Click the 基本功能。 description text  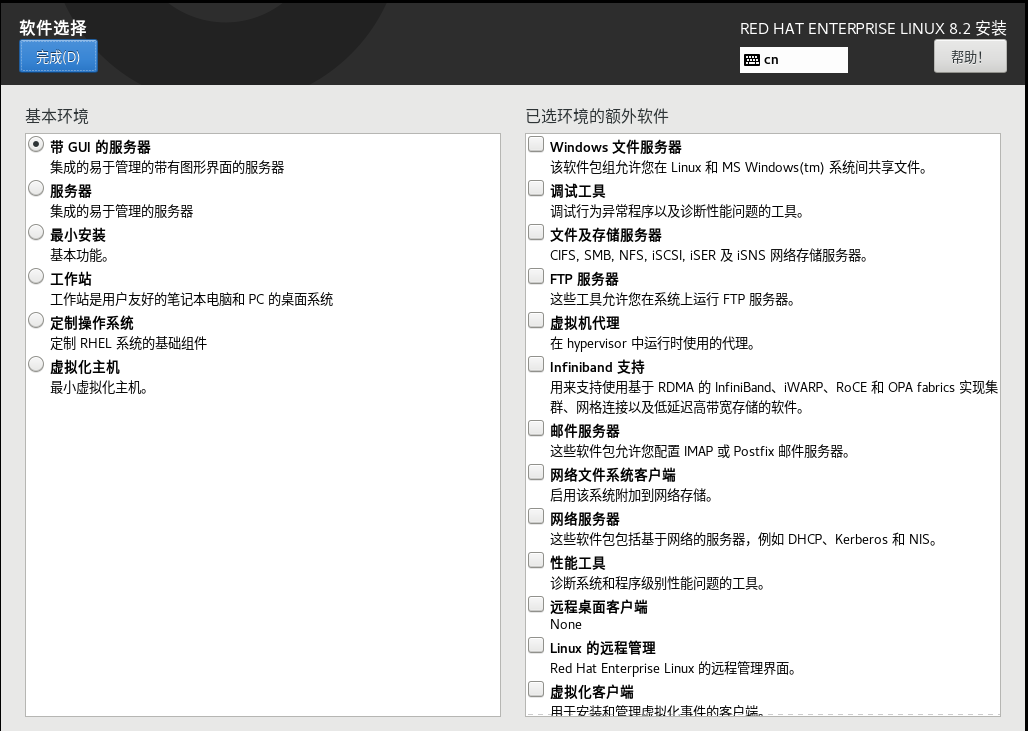[80, 256]
